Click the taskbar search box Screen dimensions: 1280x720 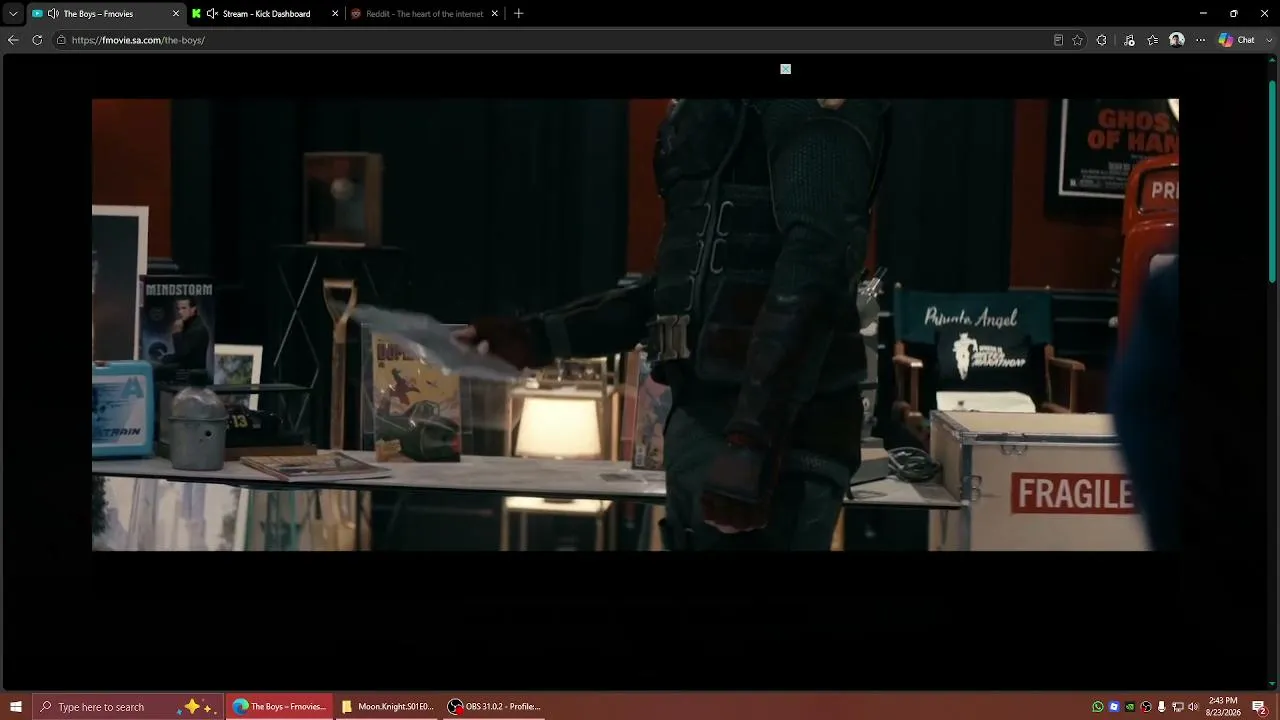pos(128,707)
